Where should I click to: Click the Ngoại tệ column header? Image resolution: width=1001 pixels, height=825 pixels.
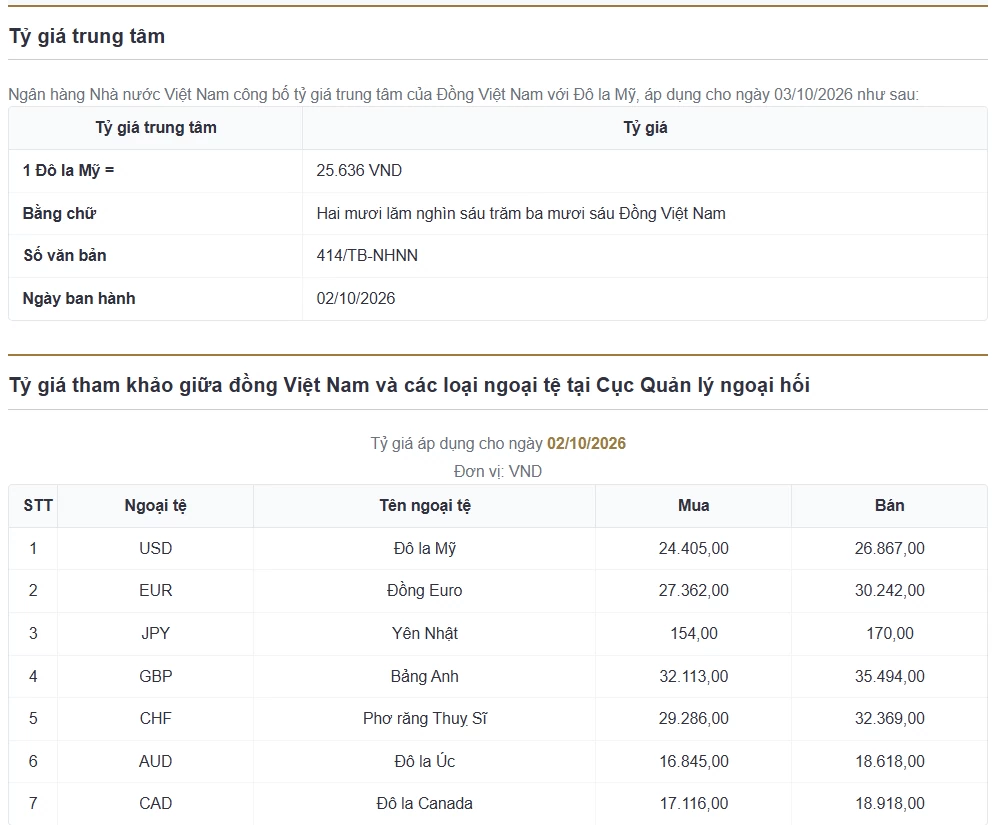point(155,506)
